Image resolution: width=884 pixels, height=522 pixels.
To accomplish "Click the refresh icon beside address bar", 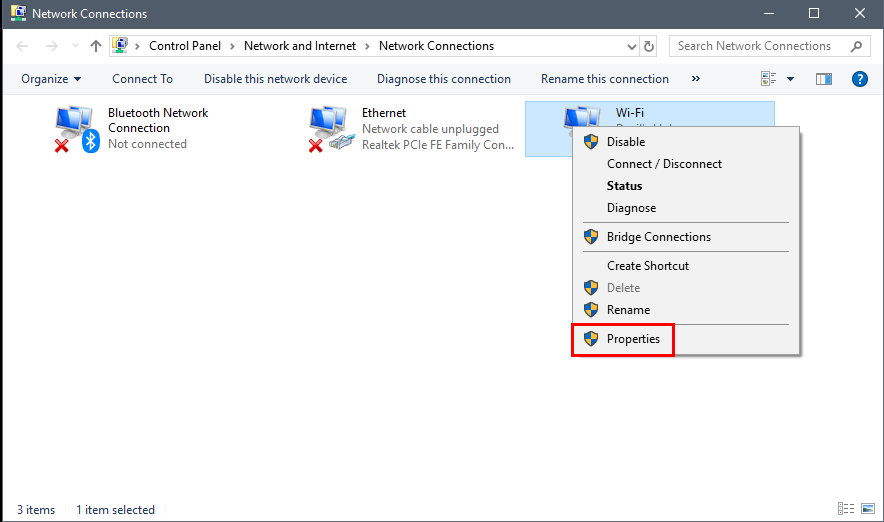I will pos(649,46).
